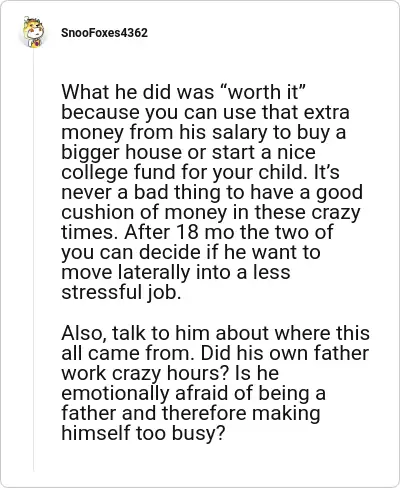Mark the words 'emotionally afraid' in the second paragraph
400x488 pixels.
[x=145, y=393]
